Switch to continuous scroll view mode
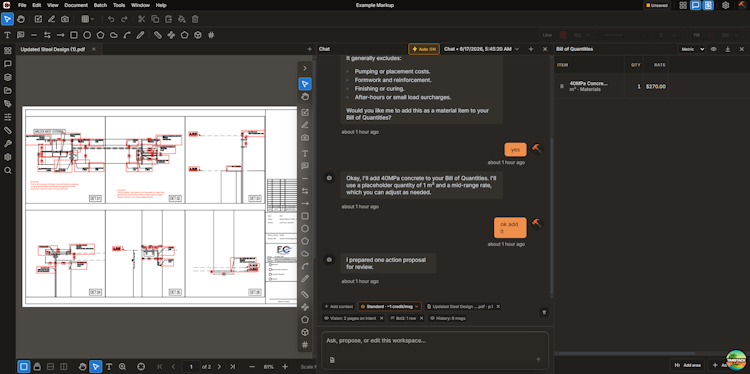750x374 pixels. click(37, 367)
